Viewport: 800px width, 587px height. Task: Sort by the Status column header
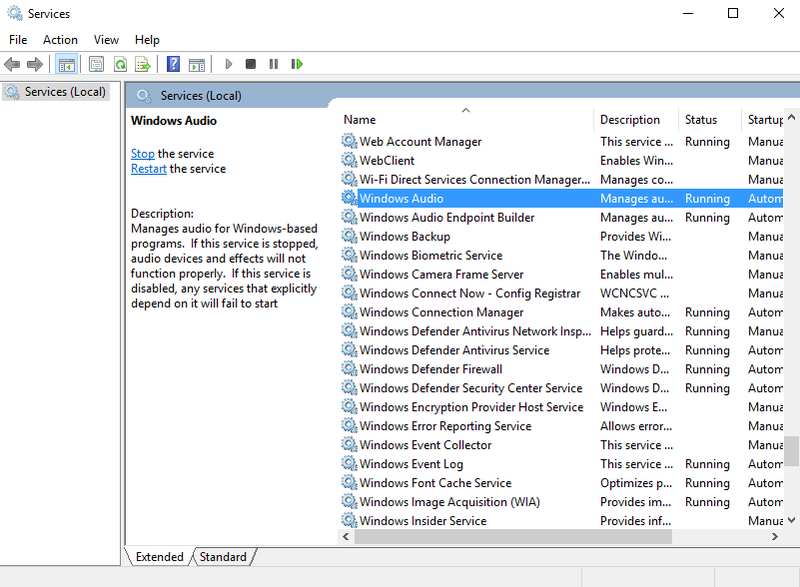coord(710,119)
